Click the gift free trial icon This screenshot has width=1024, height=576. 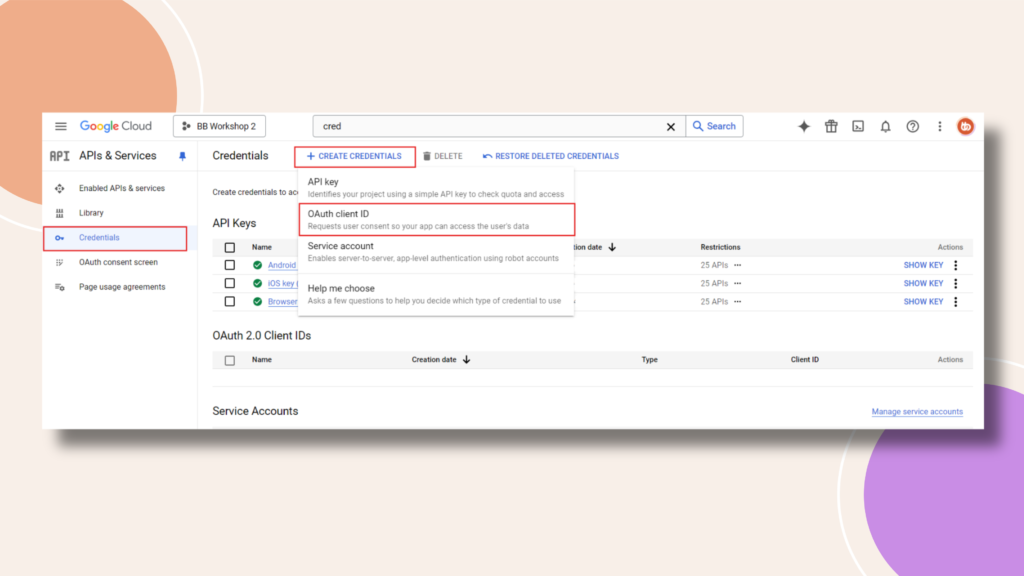click(x=831, y=127)
